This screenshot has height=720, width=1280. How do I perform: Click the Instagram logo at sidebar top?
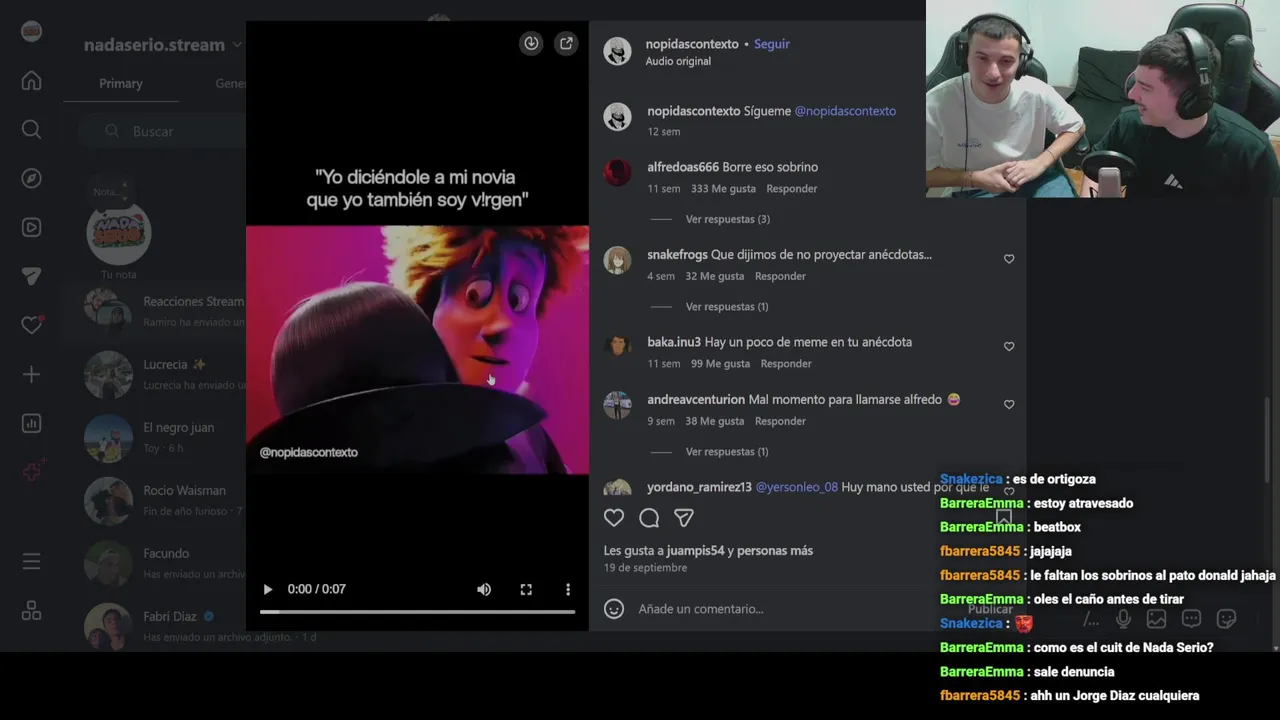[31, 31]
